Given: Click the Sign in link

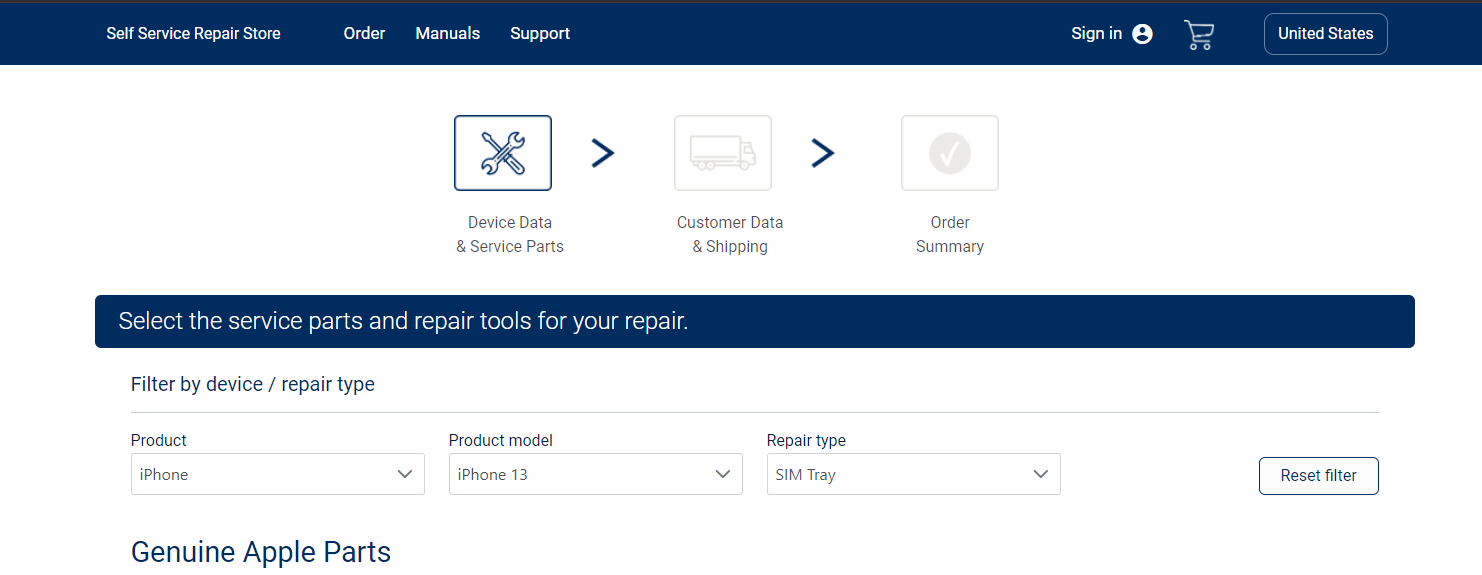Looking at the screenshot, I should coord(1096,34).
